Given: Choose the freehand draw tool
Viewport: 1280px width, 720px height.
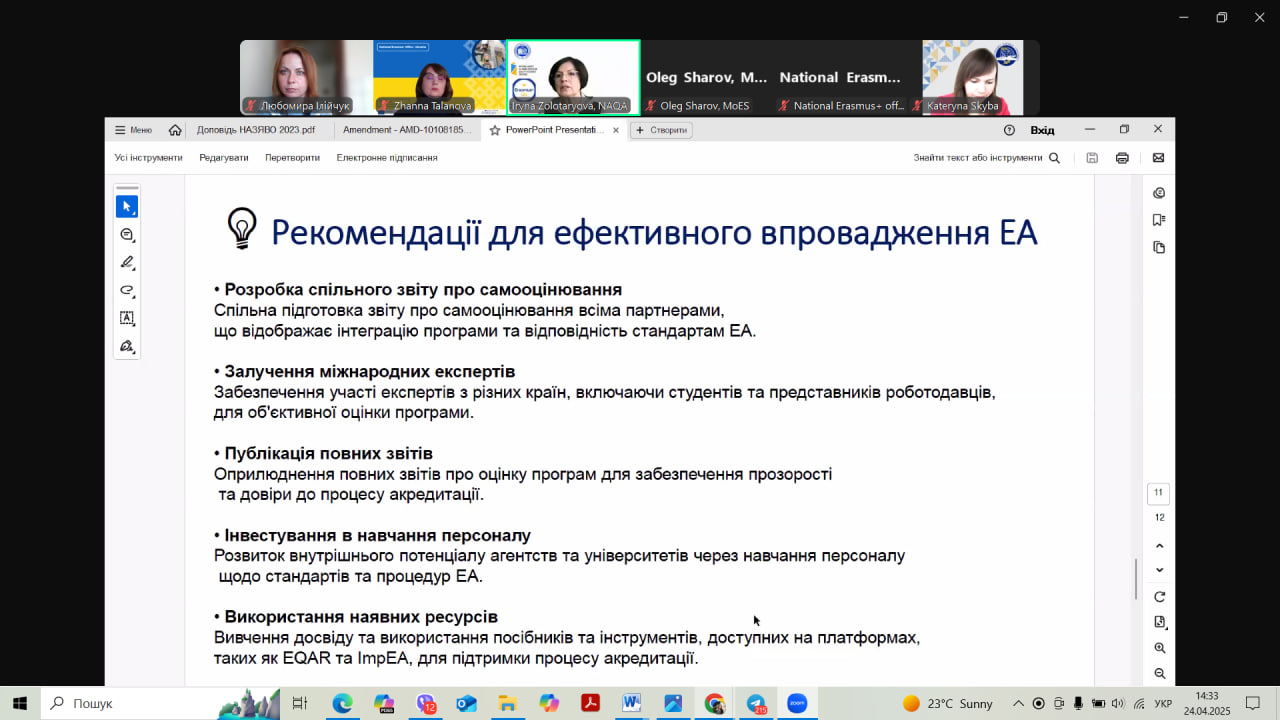Looking at the screenshot, I should (126, 290).
